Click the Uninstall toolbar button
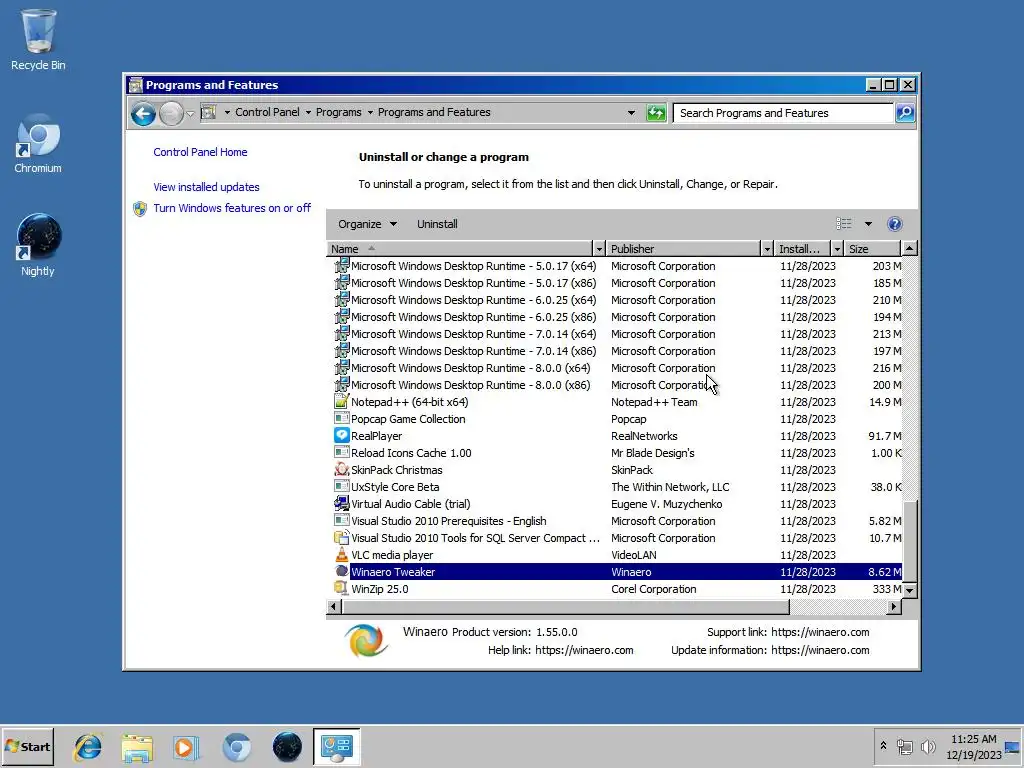 tap(437, 224)
